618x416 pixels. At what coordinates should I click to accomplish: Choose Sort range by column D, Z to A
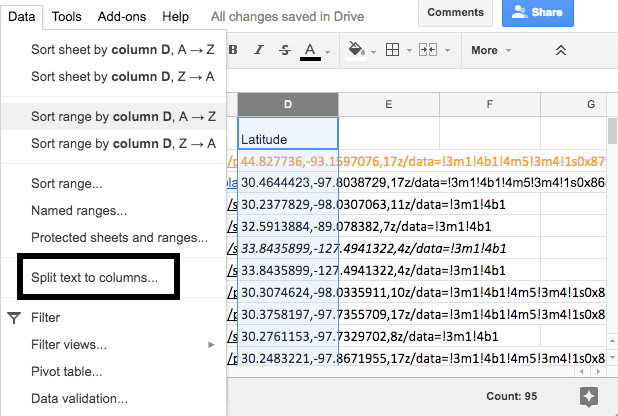[114, 144]
